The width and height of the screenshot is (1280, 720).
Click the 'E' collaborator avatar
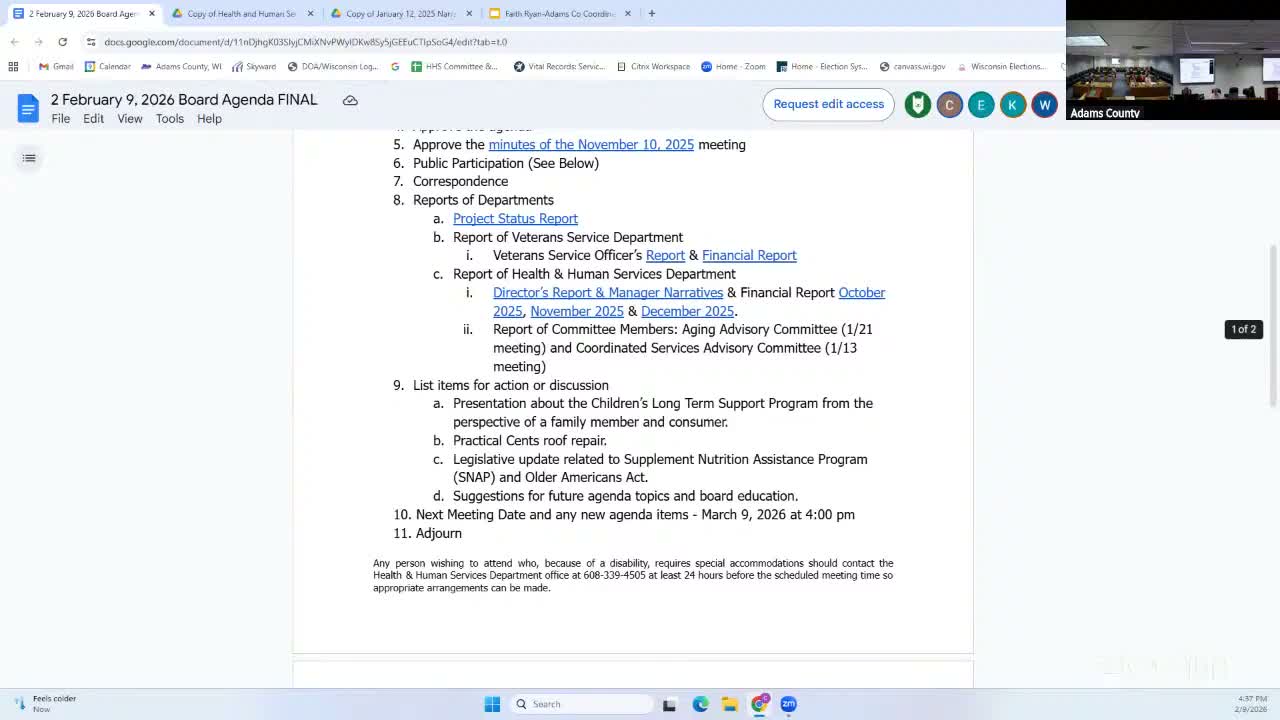pyautogui.click(x=981, y=105)
